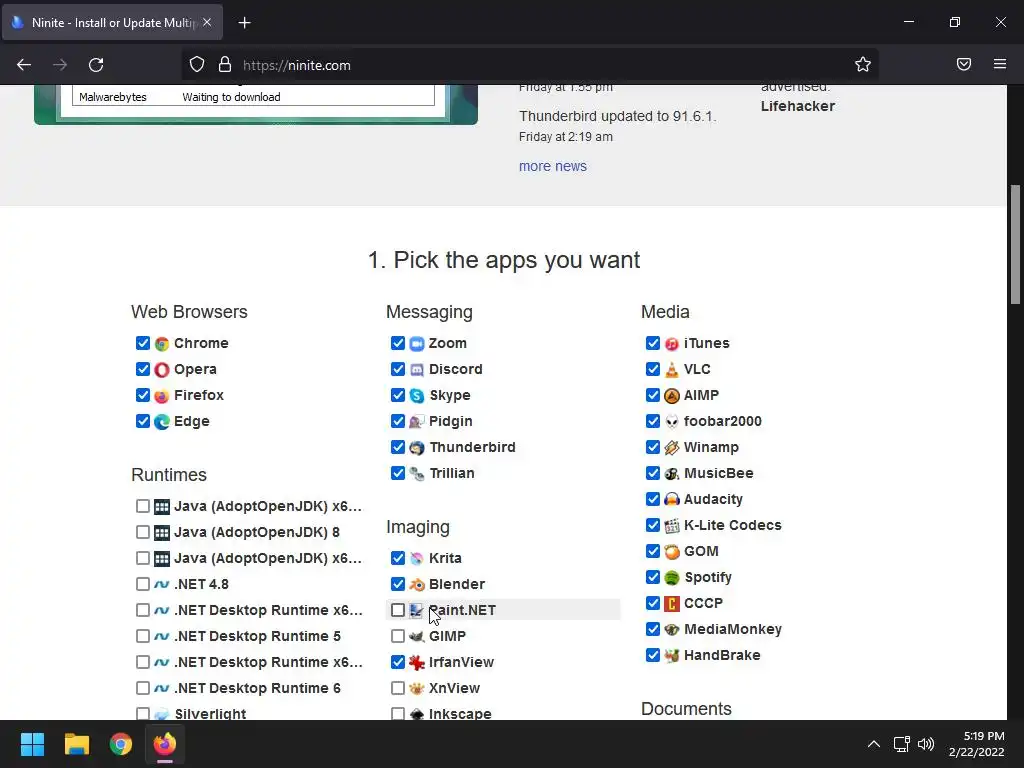Launch Chrome from the taskbar

[x=121, y=744]
